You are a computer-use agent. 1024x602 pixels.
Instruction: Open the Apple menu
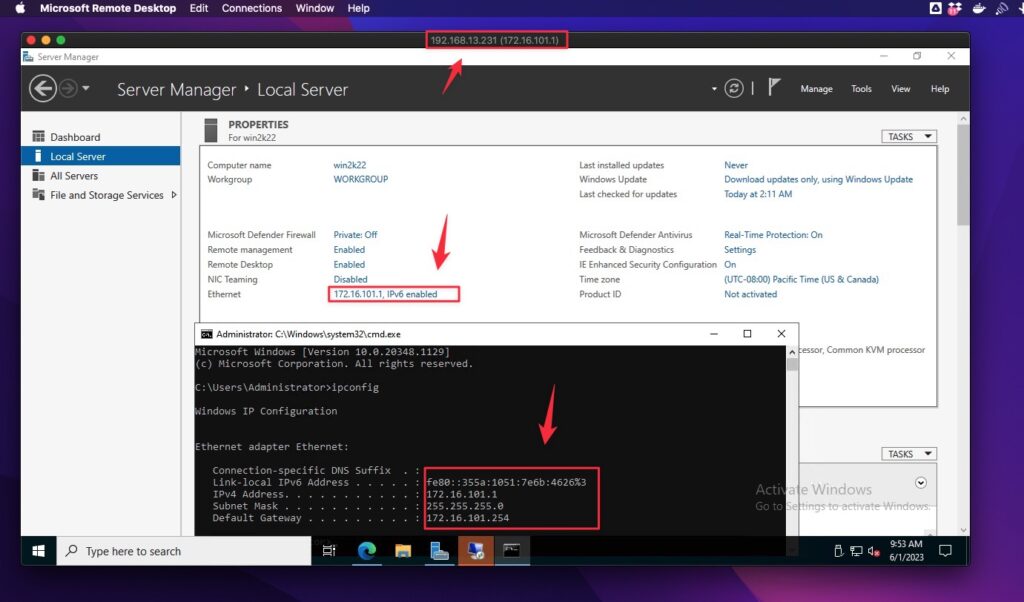20,8
